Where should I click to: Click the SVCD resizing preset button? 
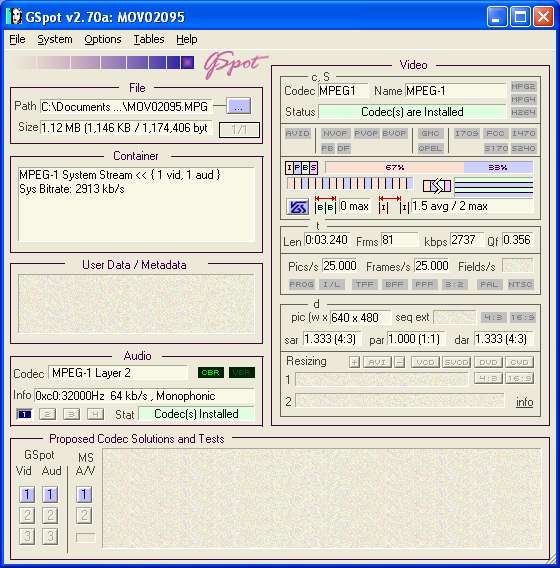pyautogui.click(x=456, y=362)
